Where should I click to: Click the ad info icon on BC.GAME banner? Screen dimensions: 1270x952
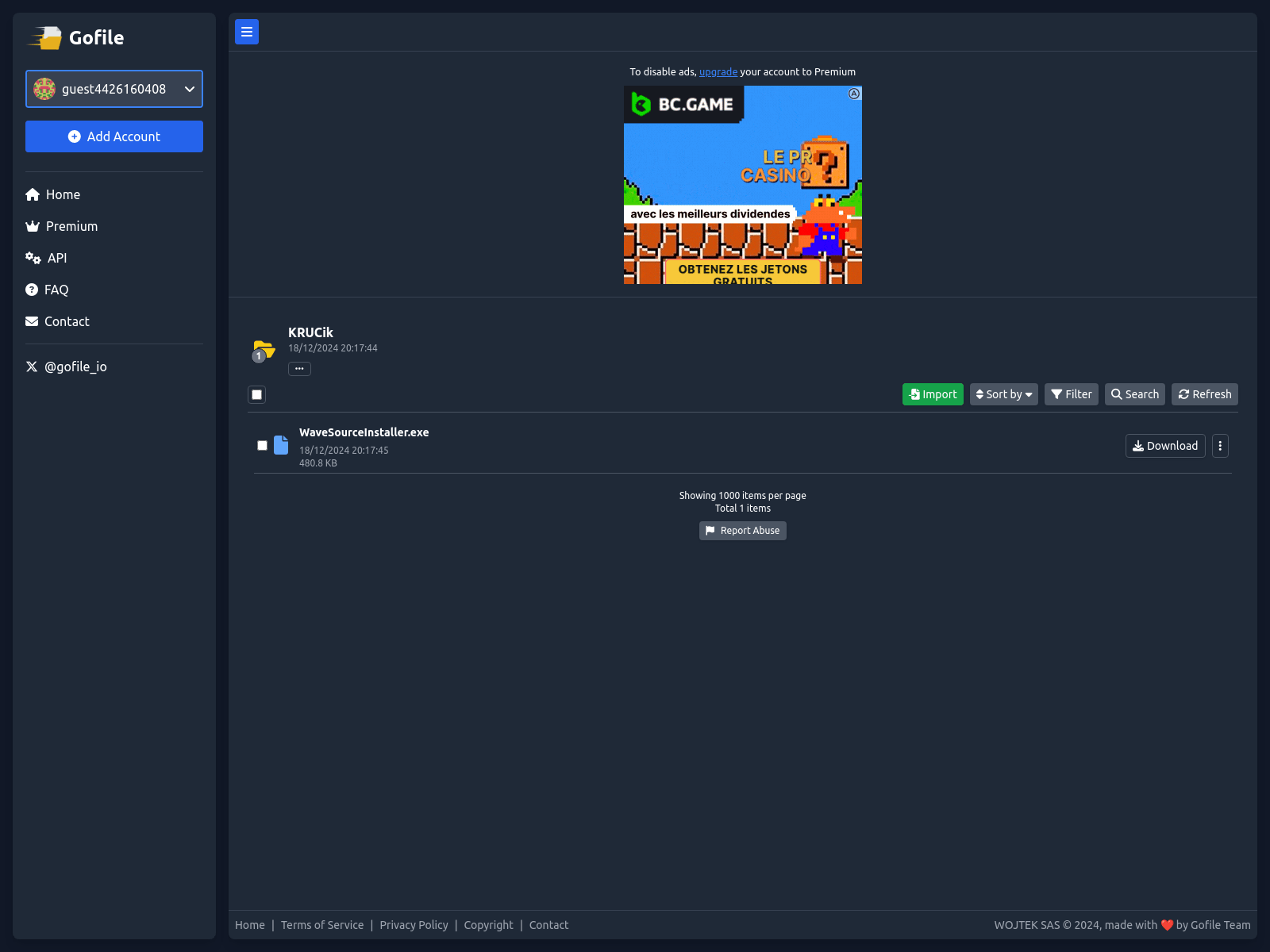click(x=854, y=94)
